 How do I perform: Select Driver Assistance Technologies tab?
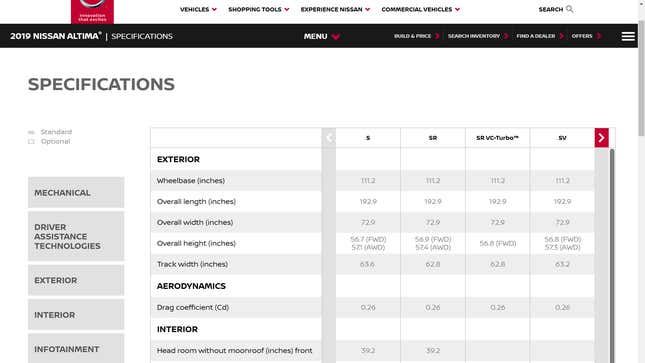pyautogui.click(x=76, y=236)
